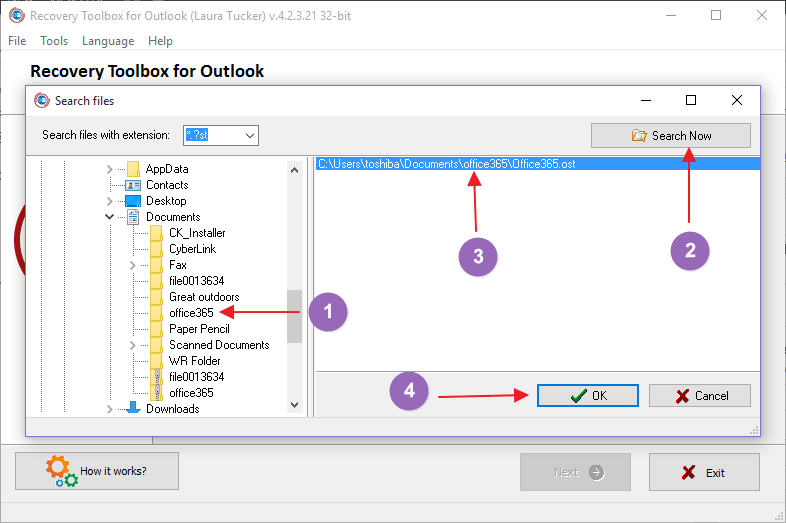Expand the Fax folder node
Image resolution: width=786 pixels, height=523 pixels.
[x=132, y=265]
